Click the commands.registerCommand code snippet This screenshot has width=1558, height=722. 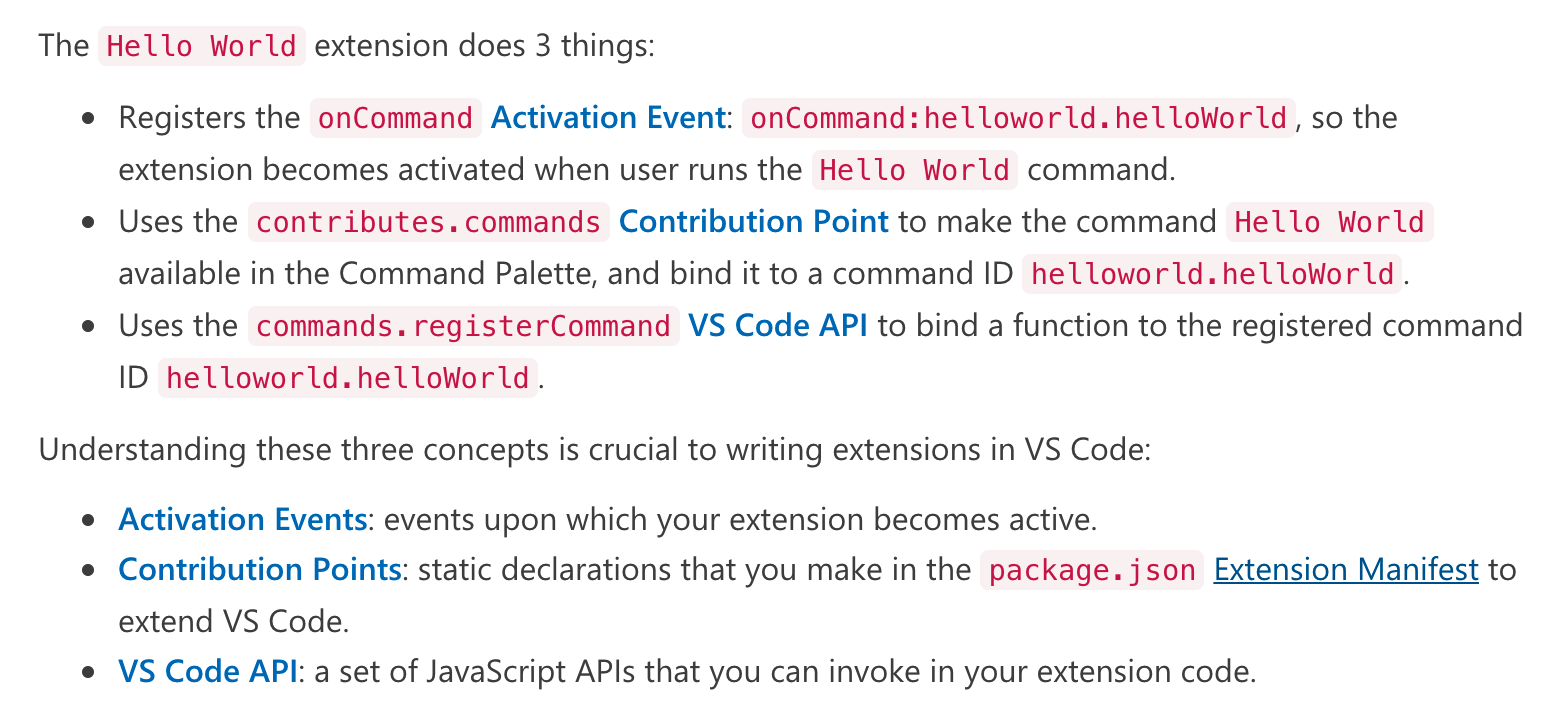463,325
